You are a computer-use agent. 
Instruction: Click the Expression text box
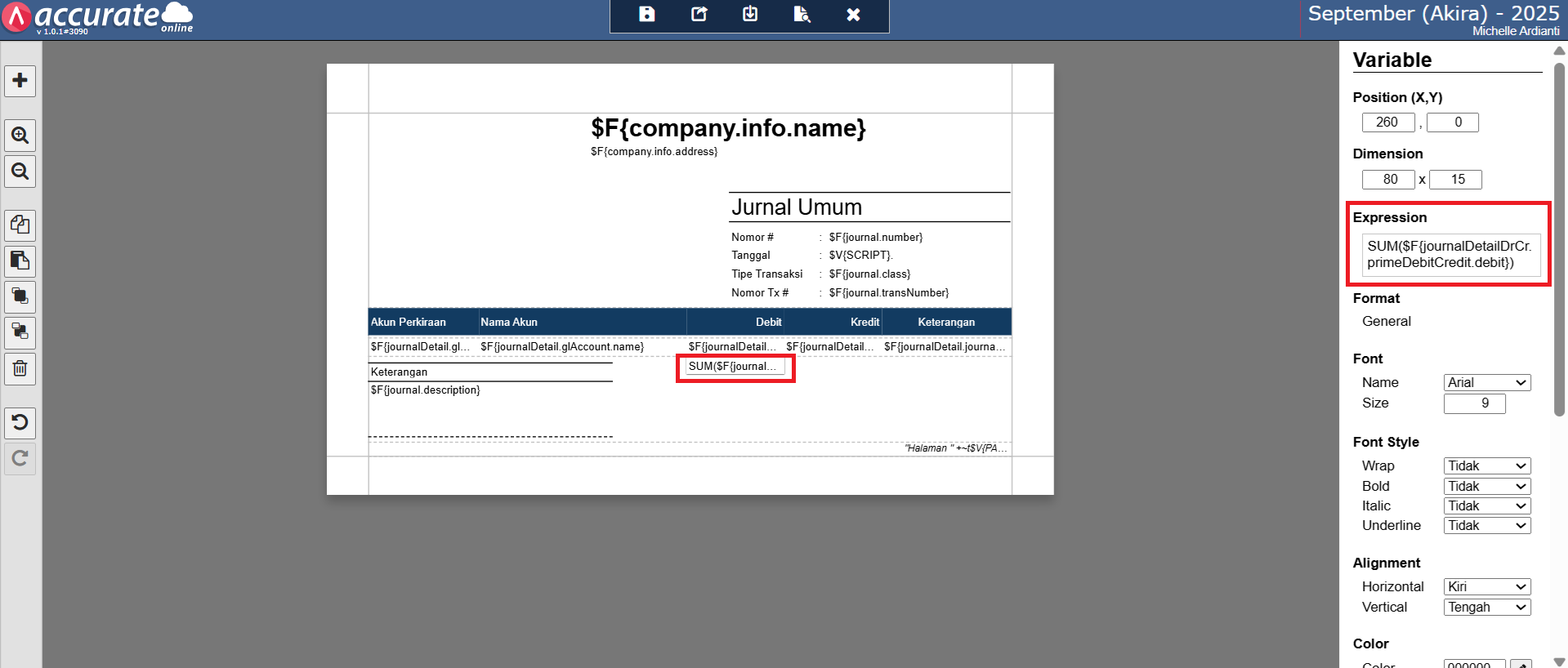click(x=1450, y=255)
